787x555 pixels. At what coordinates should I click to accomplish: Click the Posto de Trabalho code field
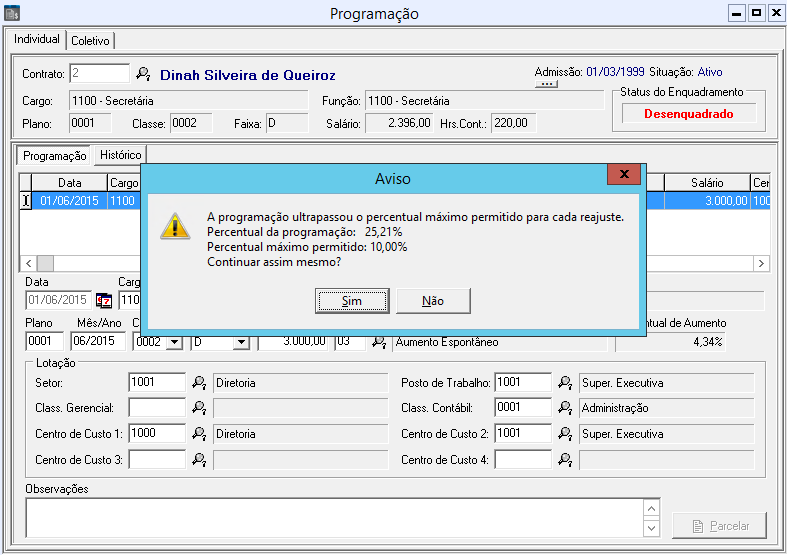tap(523, 382)
